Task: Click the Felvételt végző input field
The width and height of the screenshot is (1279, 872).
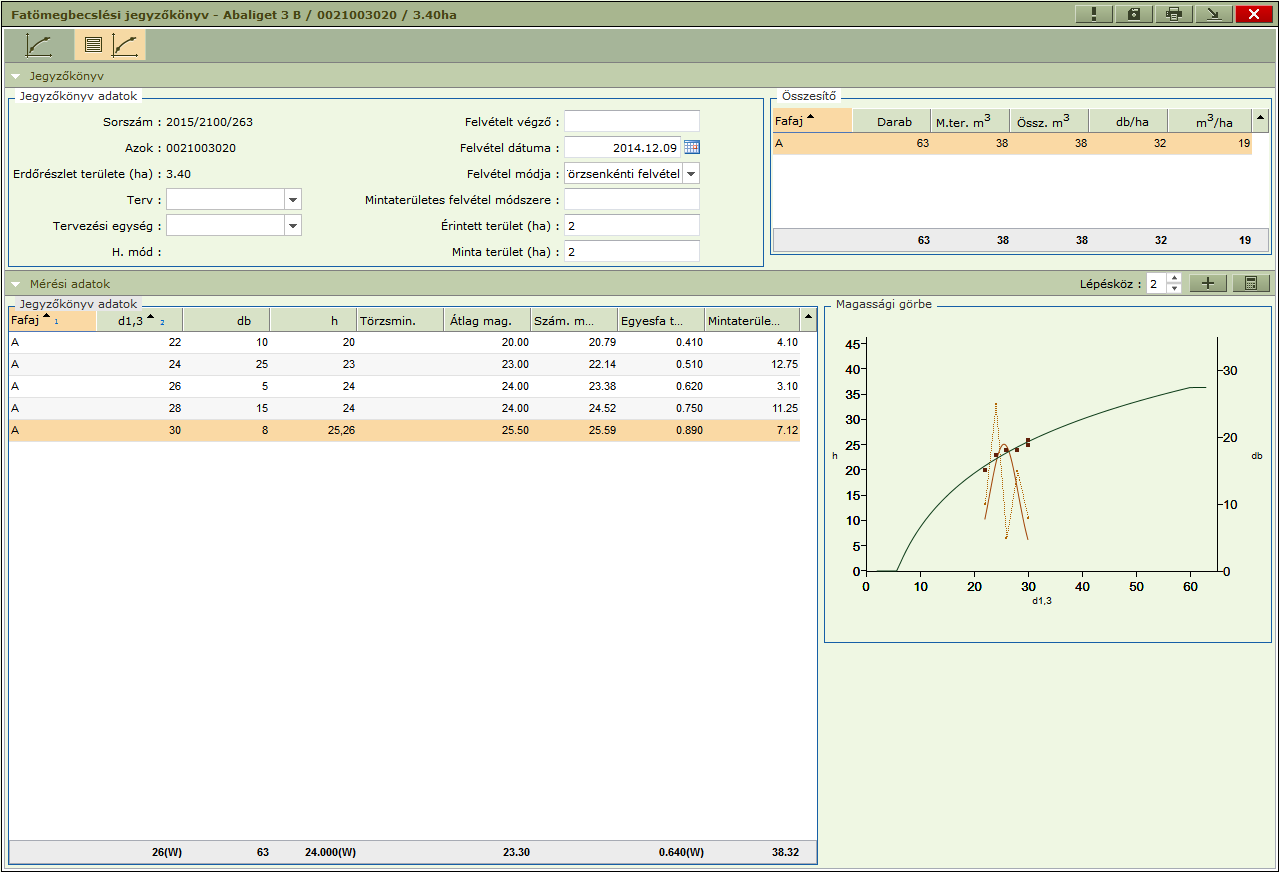Action: (632, 121)
